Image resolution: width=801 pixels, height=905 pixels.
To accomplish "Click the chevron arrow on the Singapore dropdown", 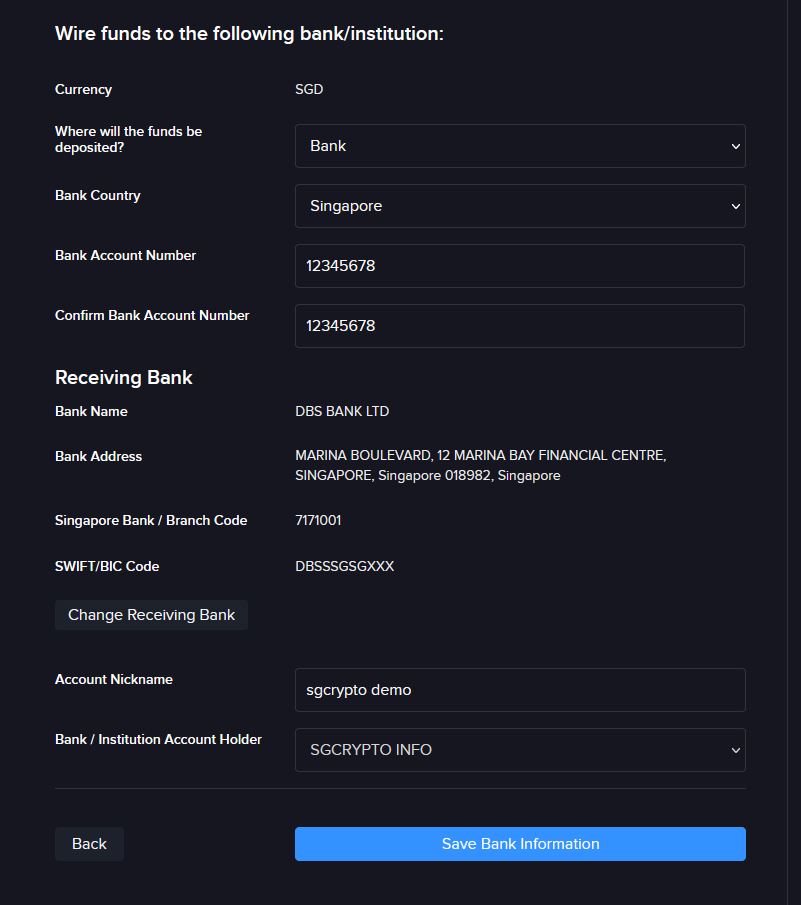I will tap(735, 206).
